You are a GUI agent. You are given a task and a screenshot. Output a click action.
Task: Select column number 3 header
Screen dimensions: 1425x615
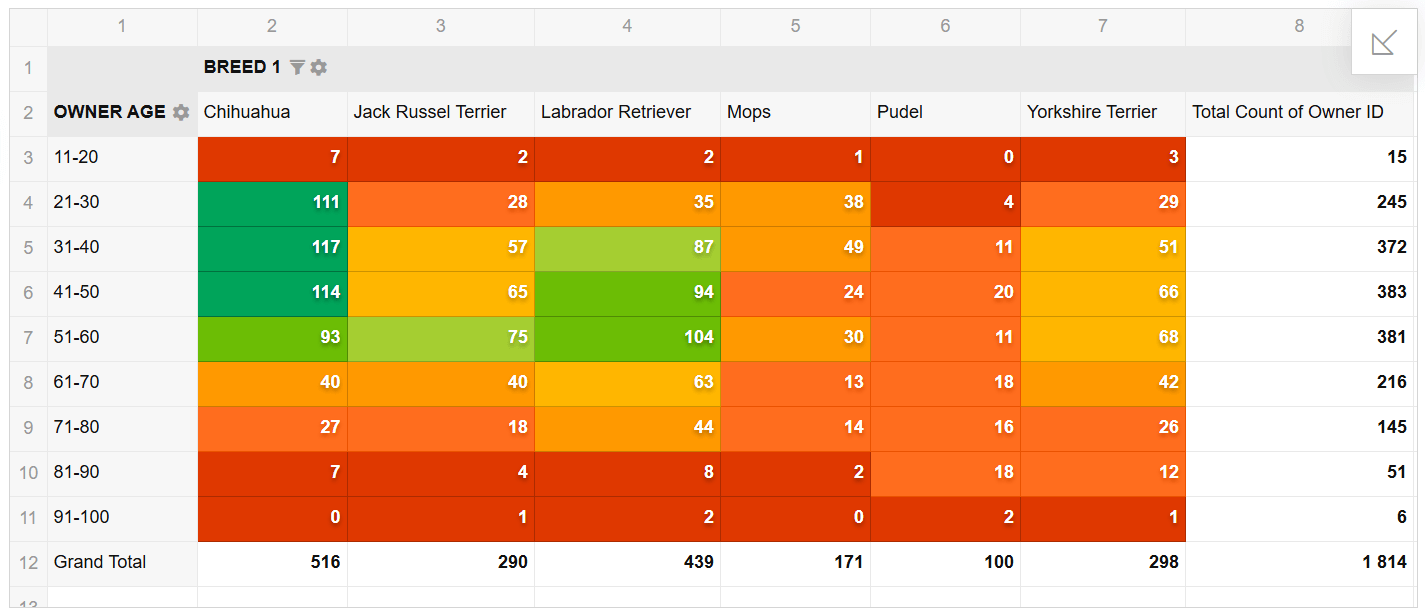[x=440, y=27]
